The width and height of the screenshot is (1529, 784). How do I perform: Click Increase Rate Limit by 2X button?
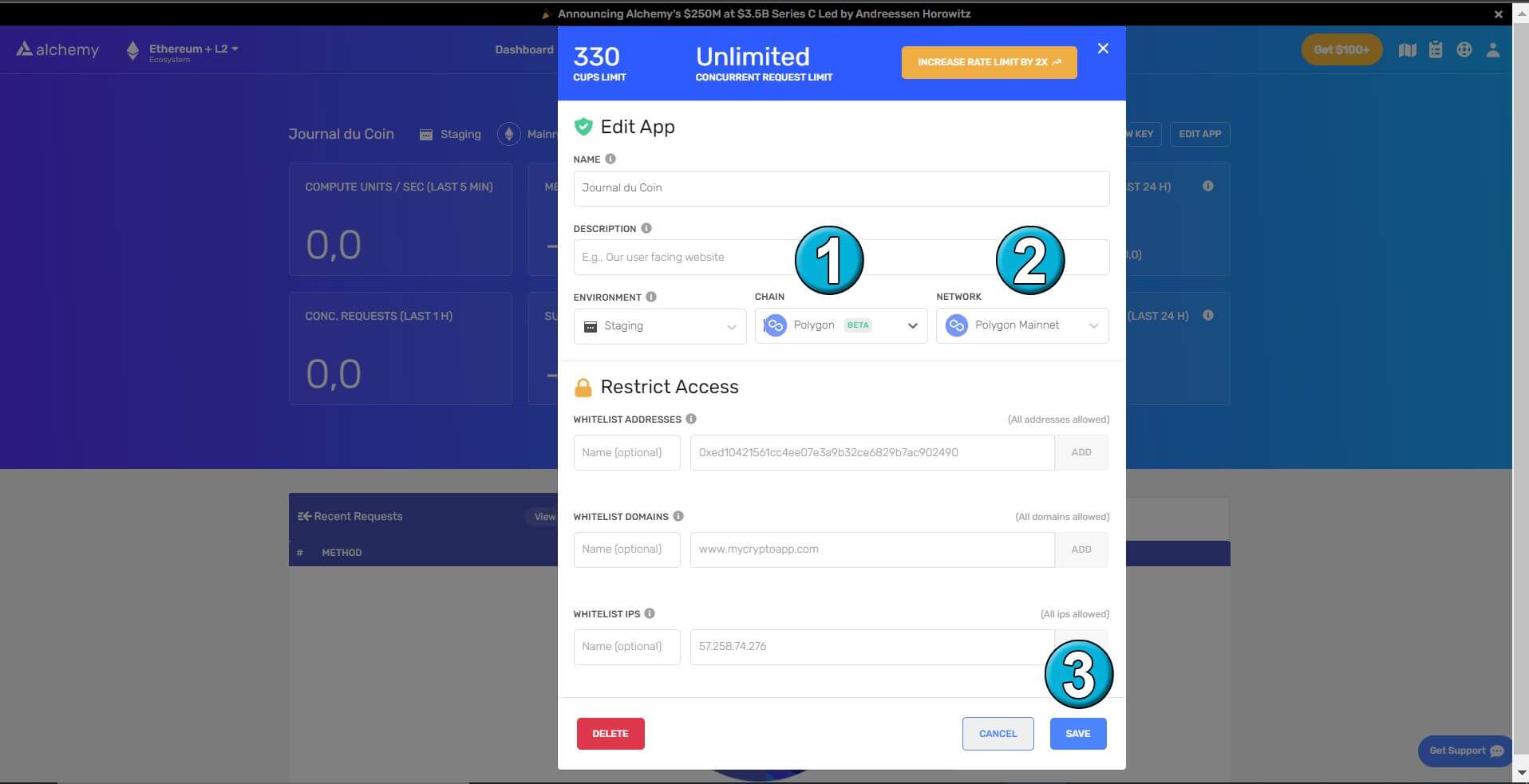989,62
